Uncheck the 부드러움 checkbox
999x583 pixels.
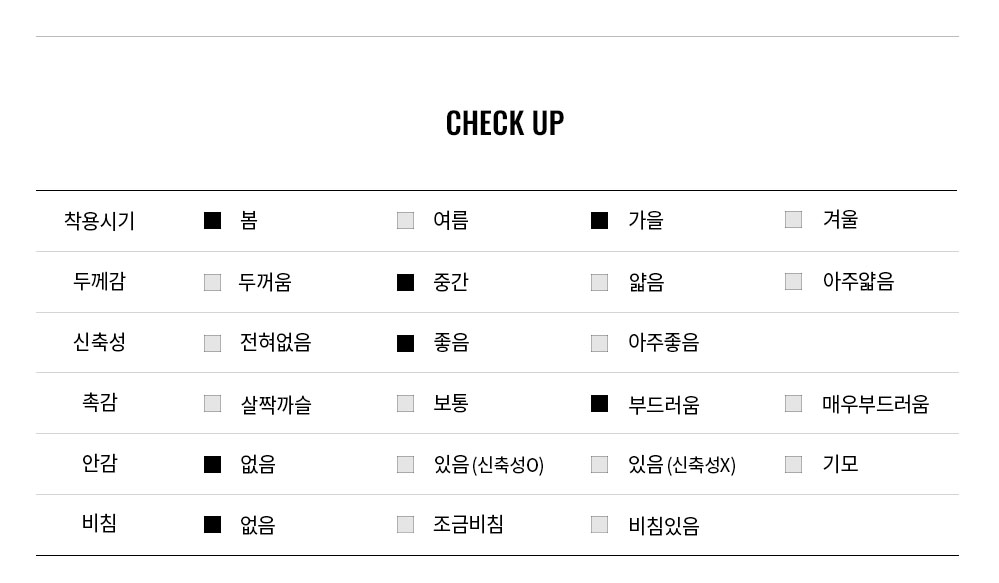click(599, 403)
